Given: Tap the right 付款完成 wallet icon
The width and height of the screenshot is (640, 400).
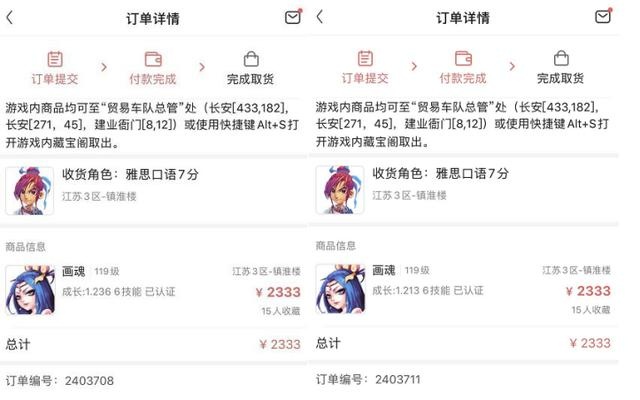Looking at the screenshot, I should tap(463, 58).
